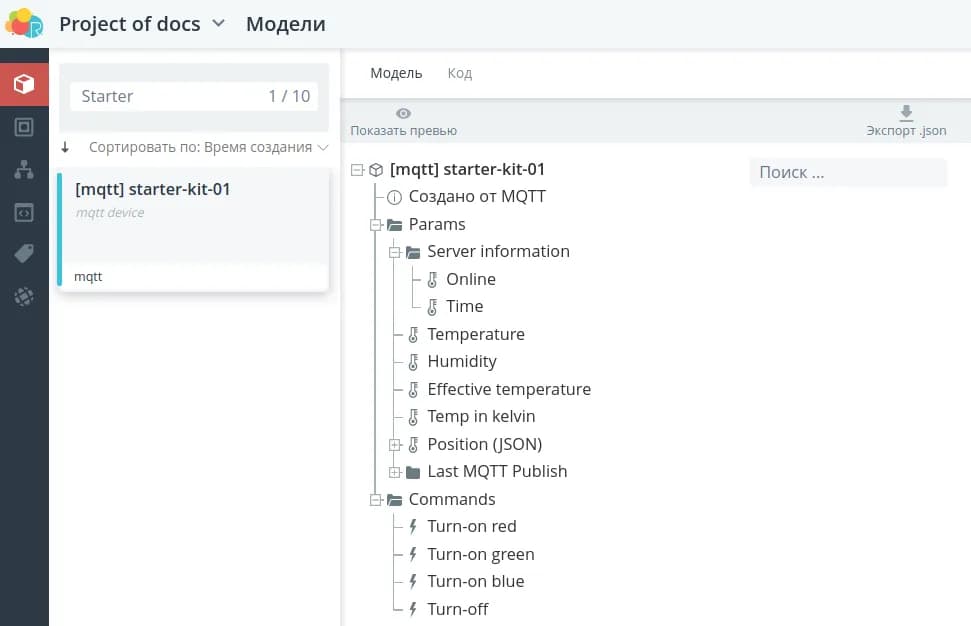Screen dimensions: 971x626
Task: Open the sort by creation time dropdown
Action: (208, 147)
